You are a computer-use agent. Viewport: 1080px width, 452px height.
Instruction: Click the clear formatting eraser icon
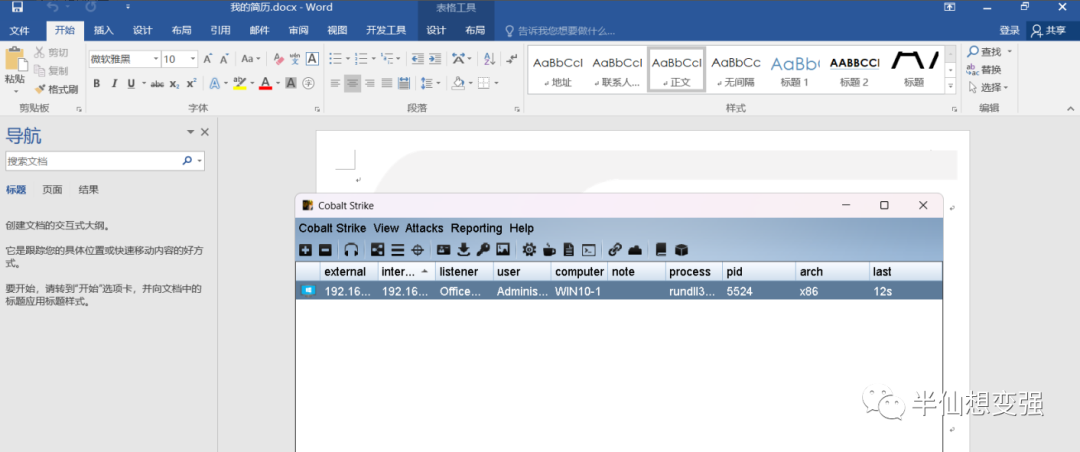(278, 59)
